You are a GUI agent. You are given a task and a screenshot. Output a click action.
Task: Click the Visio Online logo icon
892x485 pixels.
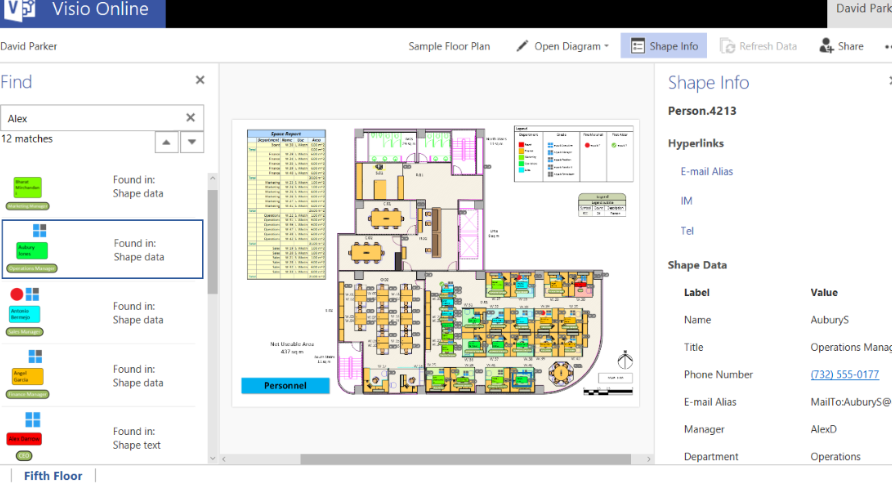pyautogui.click(x=20, y=10)
